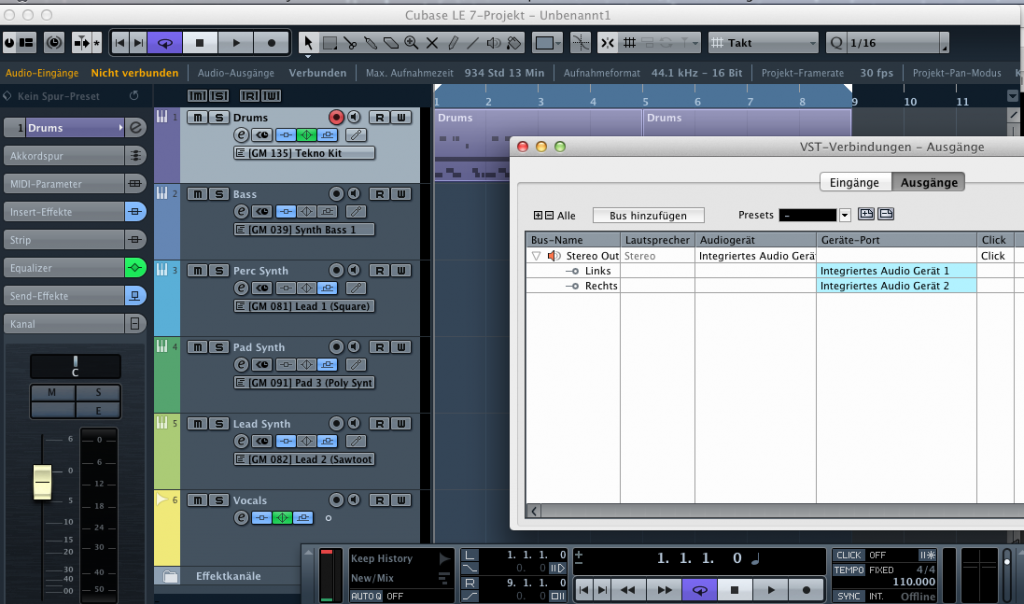Solo the Bass track
The height and width of the screenshot is (604, 1024).
click(219, 194)
